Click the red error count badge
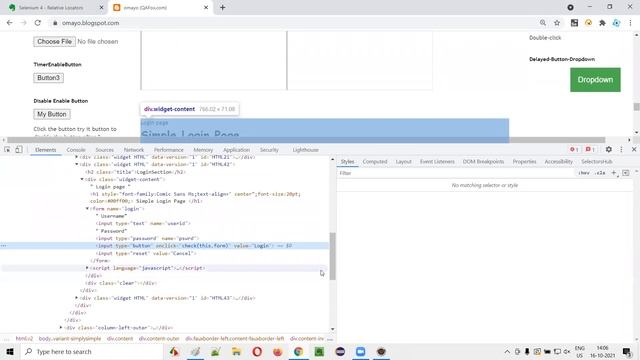 click(574, 149)
